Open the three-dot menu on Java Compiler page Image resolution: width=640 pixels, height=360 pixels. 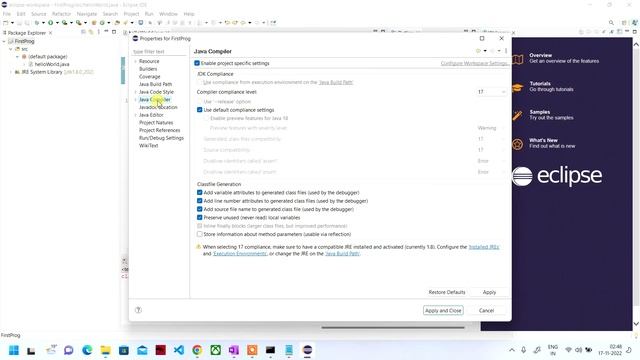coord(506,51)
